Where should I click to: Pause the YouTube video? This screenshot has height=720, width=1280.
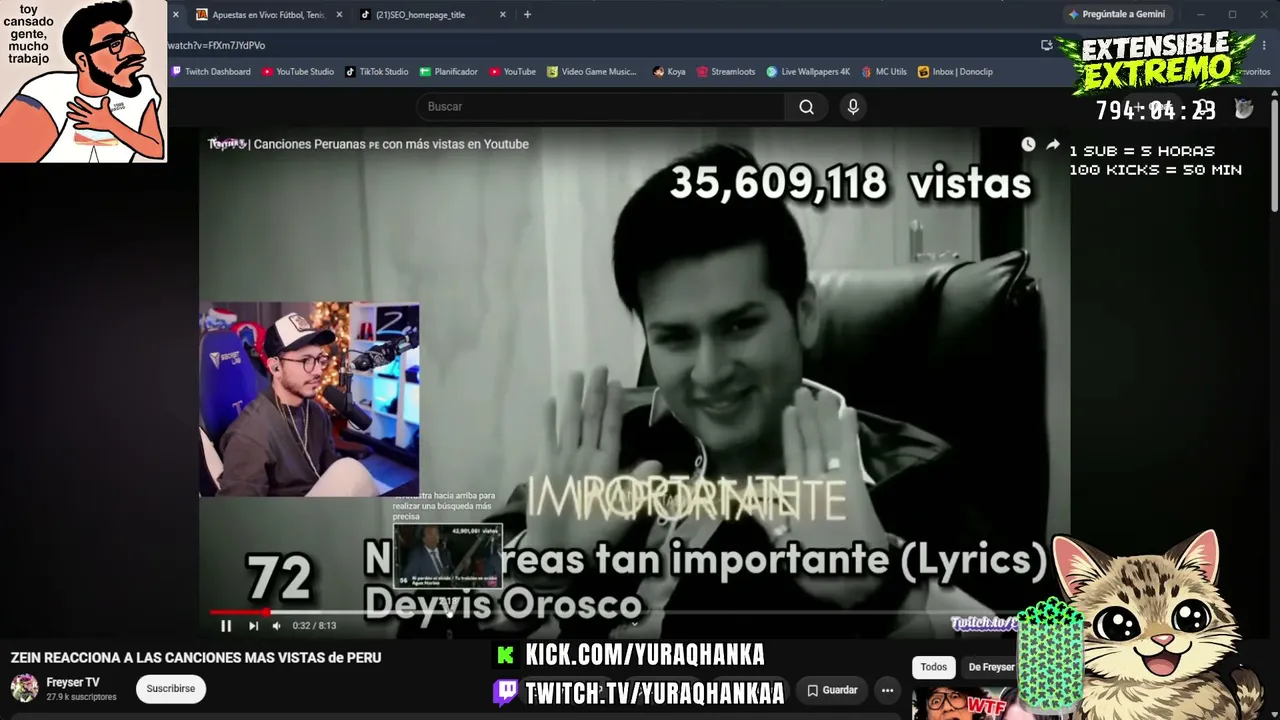pyautogui.click(x=226, y=626)
